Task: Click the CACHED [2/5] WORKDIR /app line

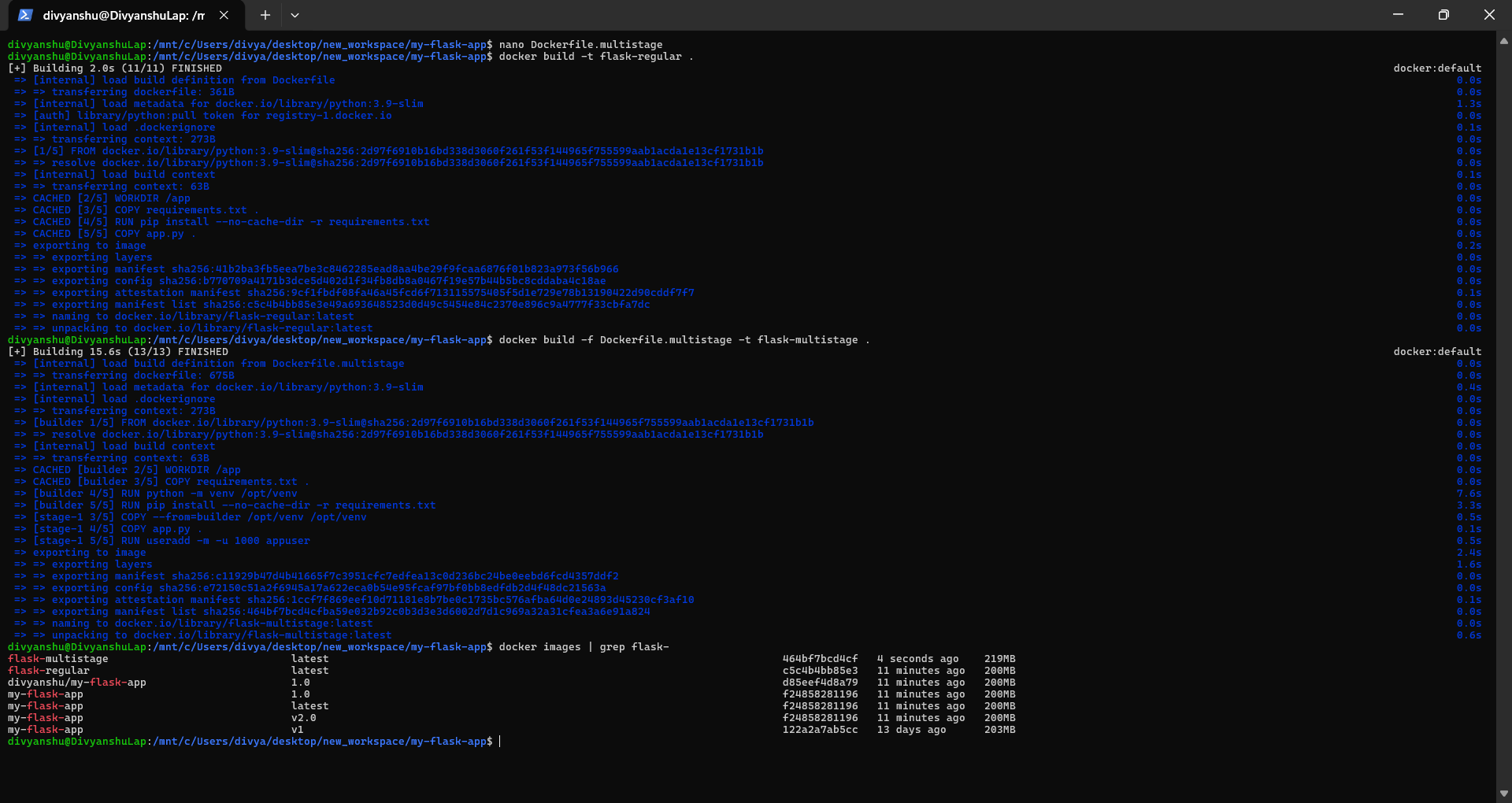Action: (x=102, y=198)
